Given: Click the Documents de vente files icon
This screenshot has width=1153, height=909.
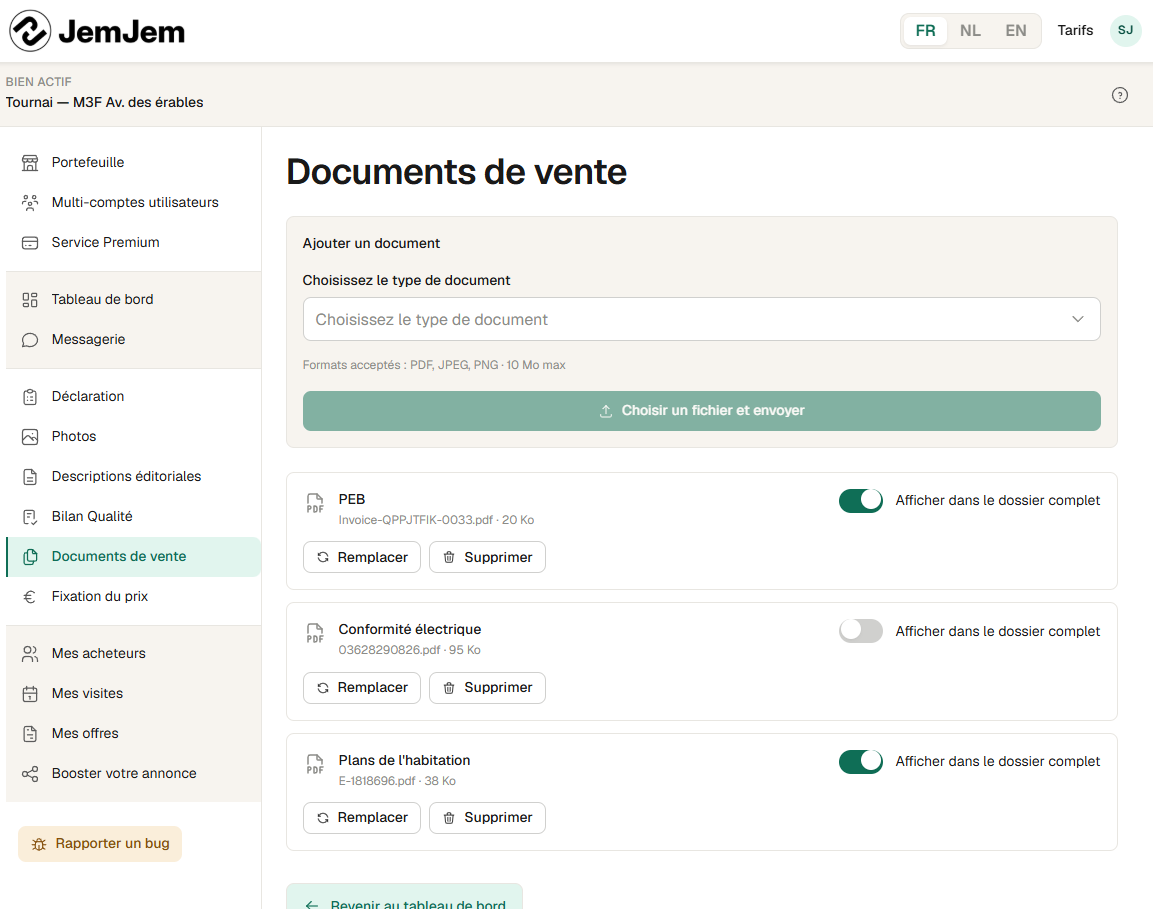Looking at the screenshot, I should click(x=30, y=557).
